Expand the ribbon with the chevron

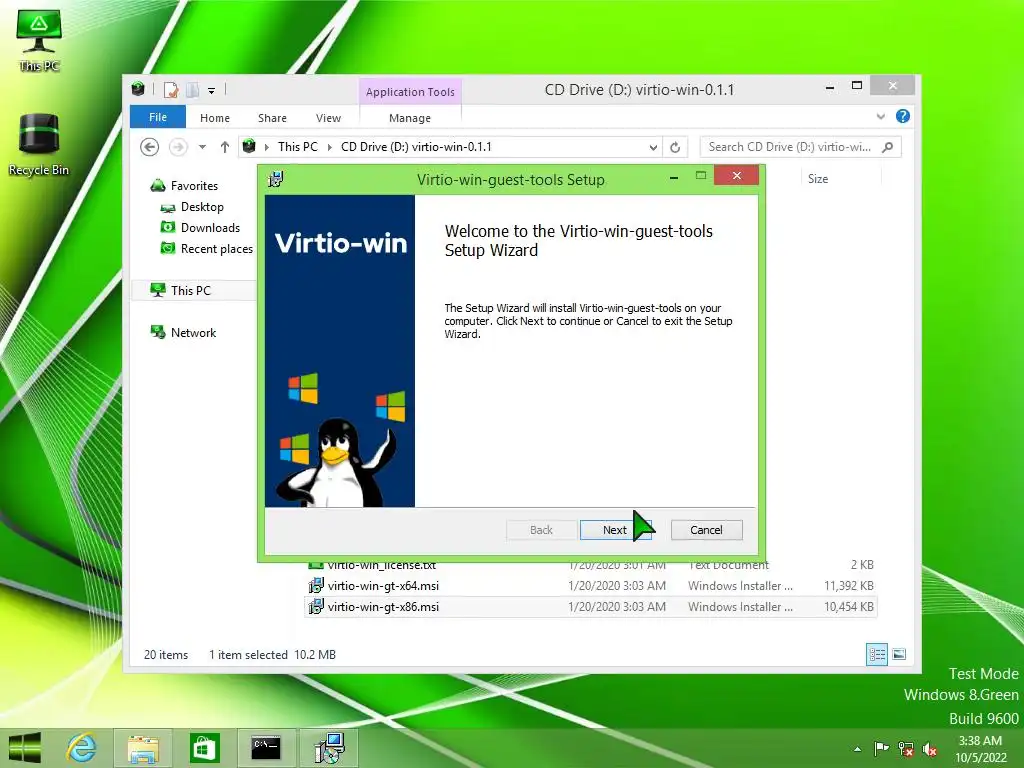tap(881, 116)
